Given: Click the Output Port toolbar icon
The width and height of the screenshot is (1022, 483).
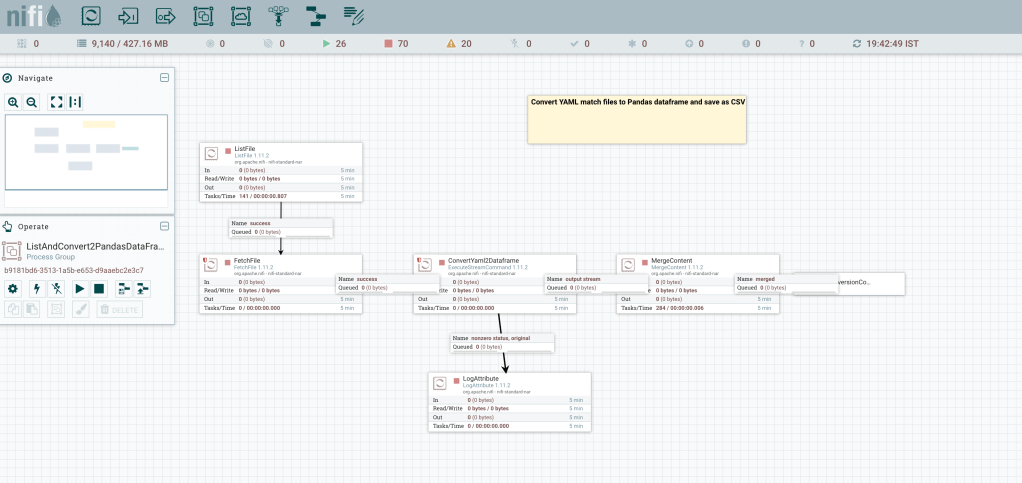Looking at the screenshot, I should (166, 16).
